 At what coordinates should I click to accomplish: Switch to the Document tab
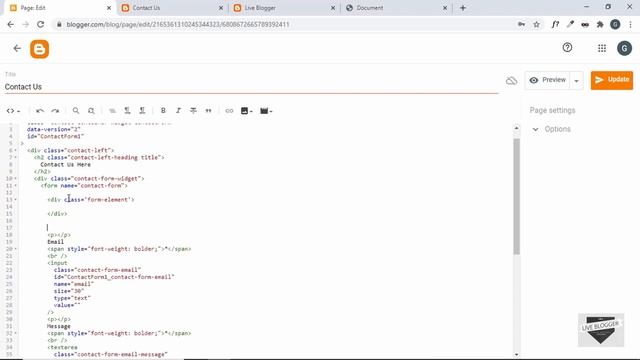coord(396,8)
